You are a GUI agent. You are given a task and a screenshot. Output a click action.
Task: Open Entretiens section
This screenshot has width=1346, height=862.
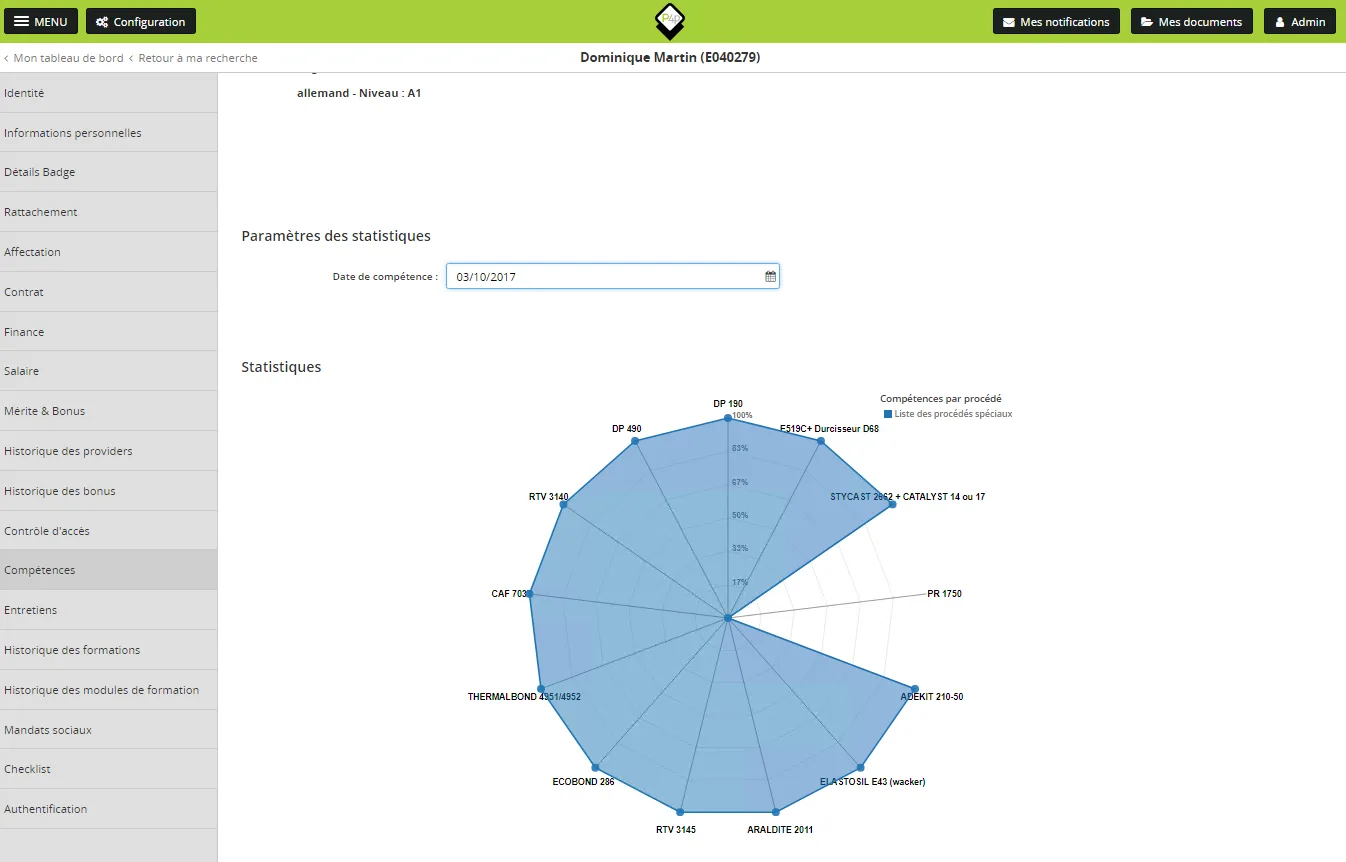[108, 610]
